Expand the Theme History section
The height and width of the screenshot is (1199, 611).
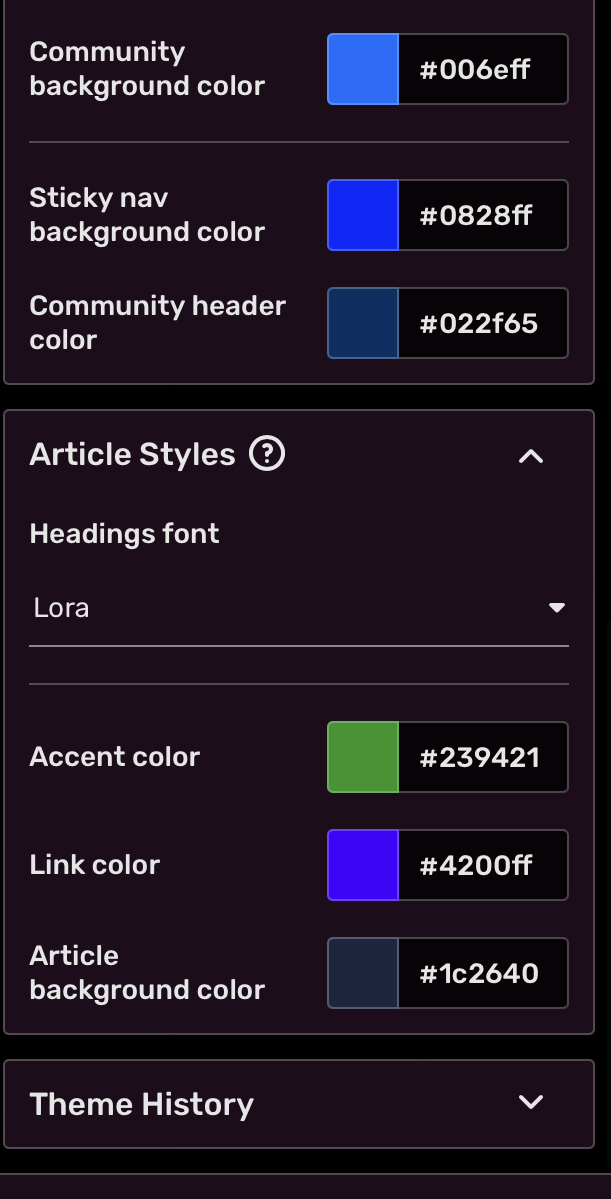click(530, 1101)
